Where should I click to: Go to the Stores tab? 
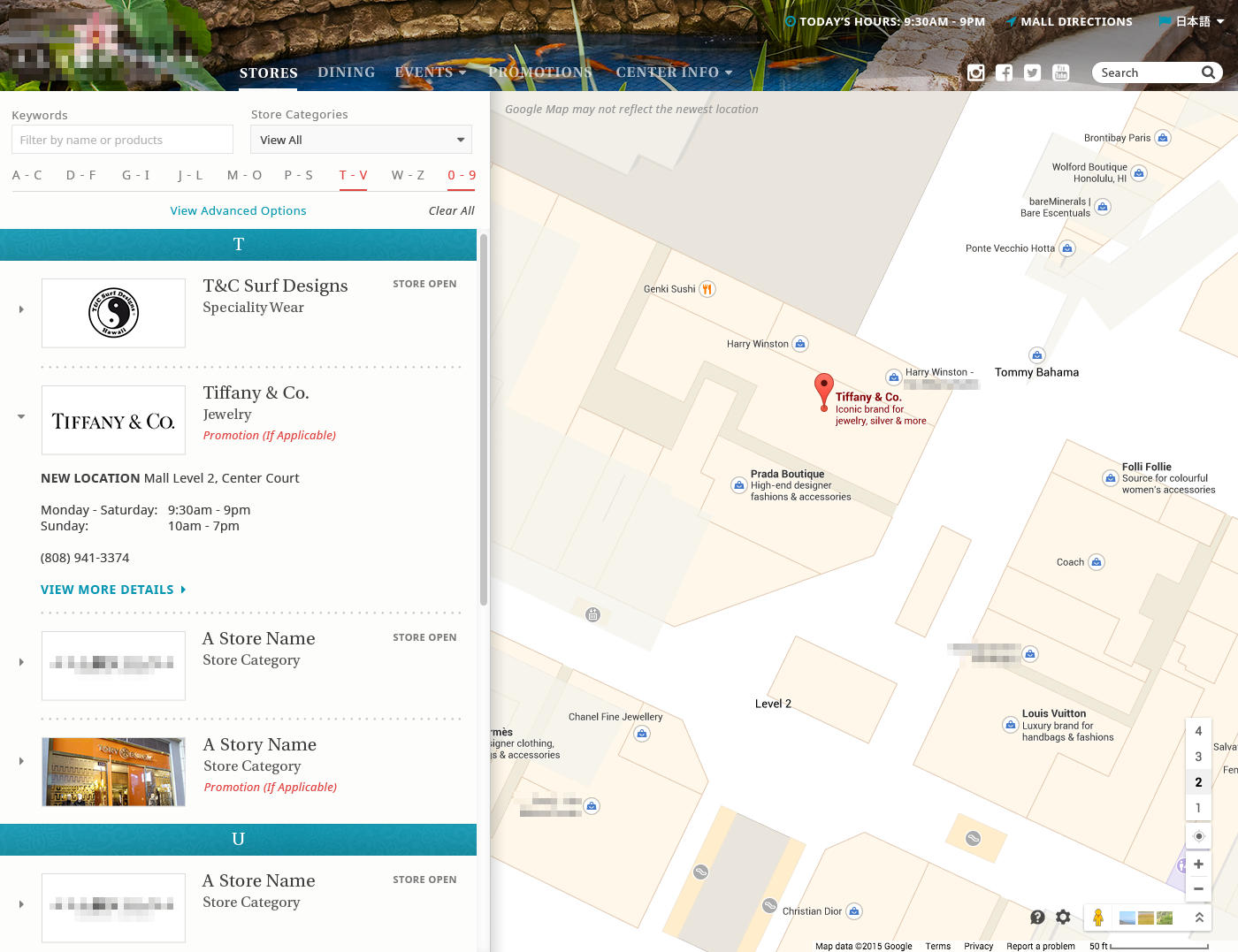268,72
